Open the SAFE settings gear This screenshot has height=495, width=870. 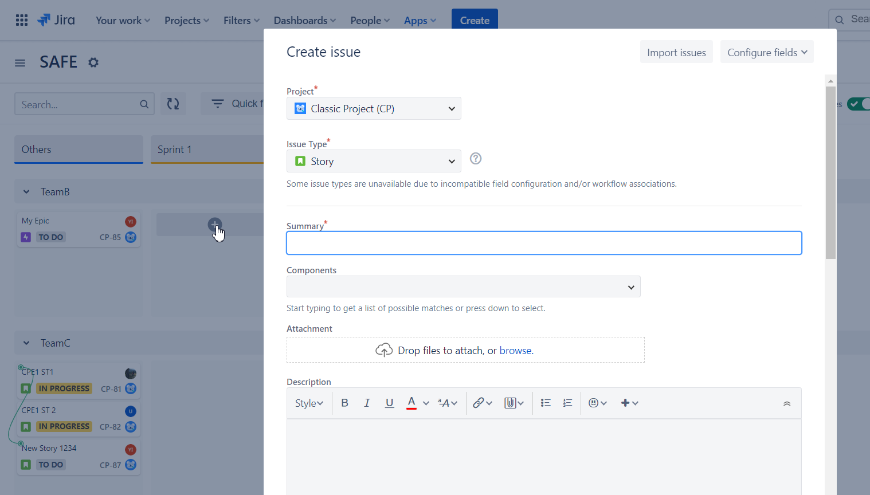(x=93, y=62)
